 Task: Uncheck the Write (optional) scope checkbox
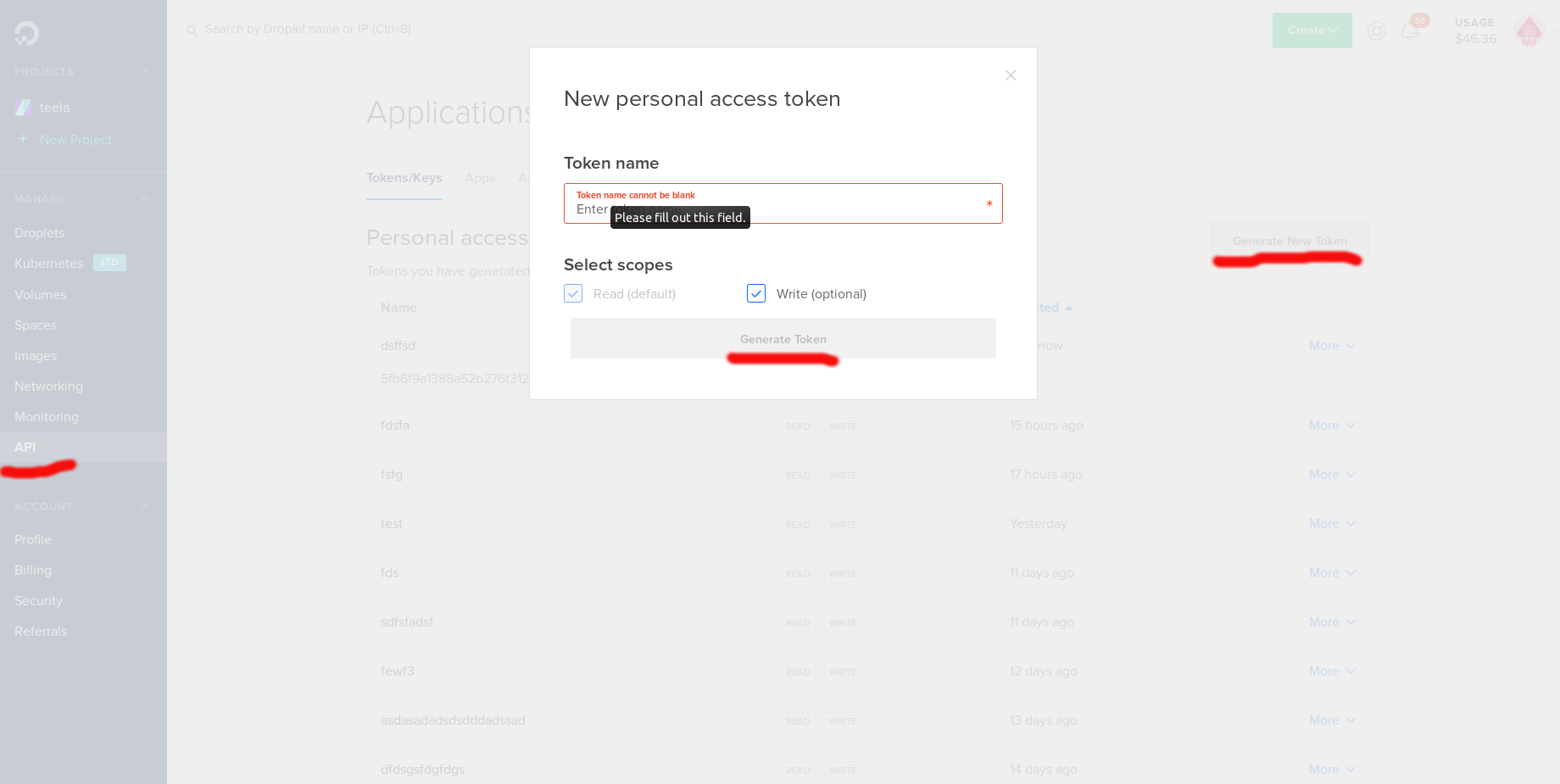tap(756, 293)
